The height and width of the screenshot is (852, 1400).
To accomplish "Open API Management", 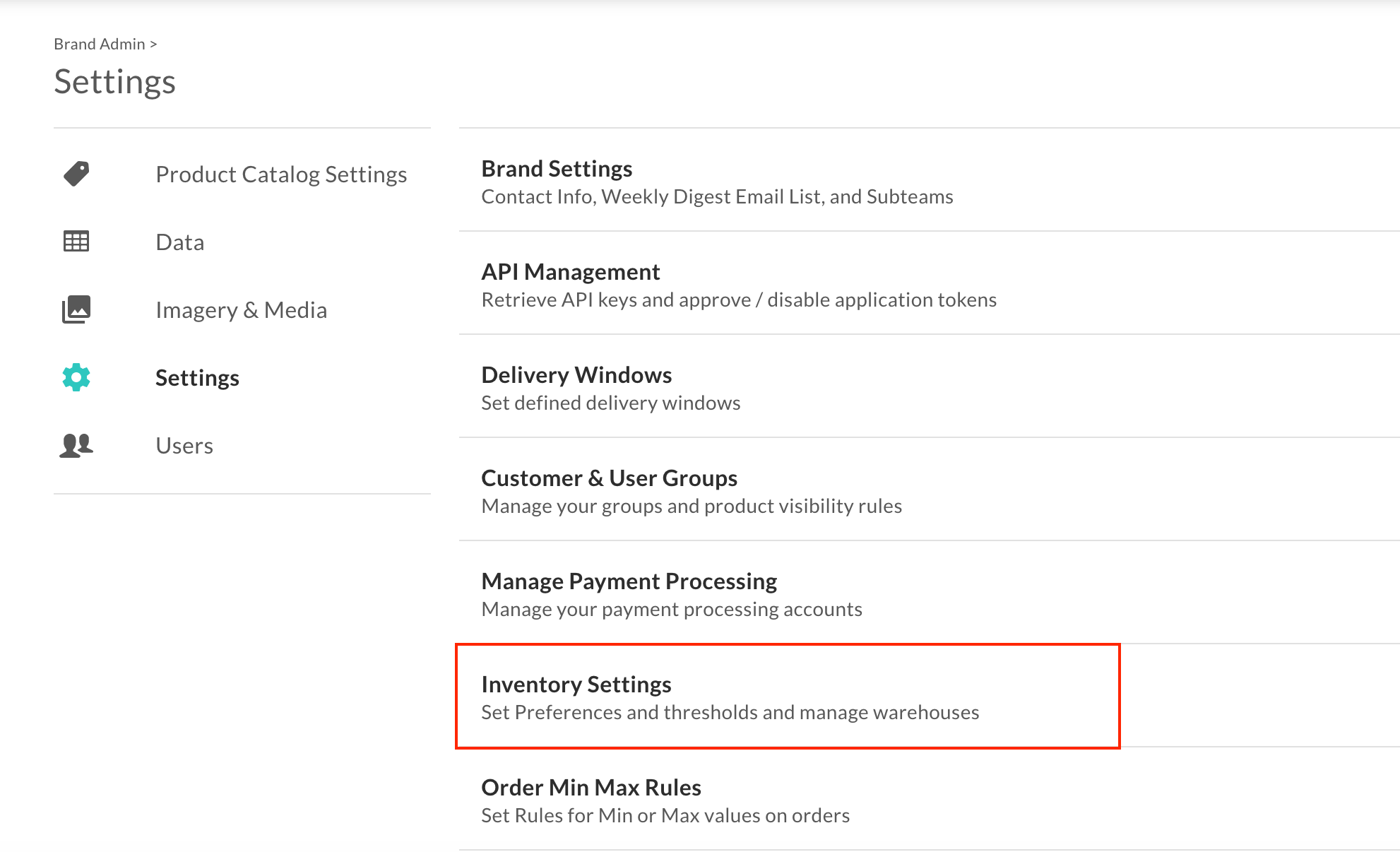I will [x=570, y=271].
